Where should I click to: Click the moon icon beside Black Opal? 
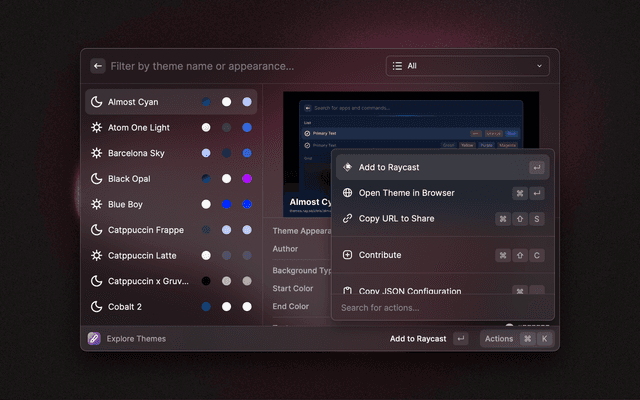click(x=96, y=179)
